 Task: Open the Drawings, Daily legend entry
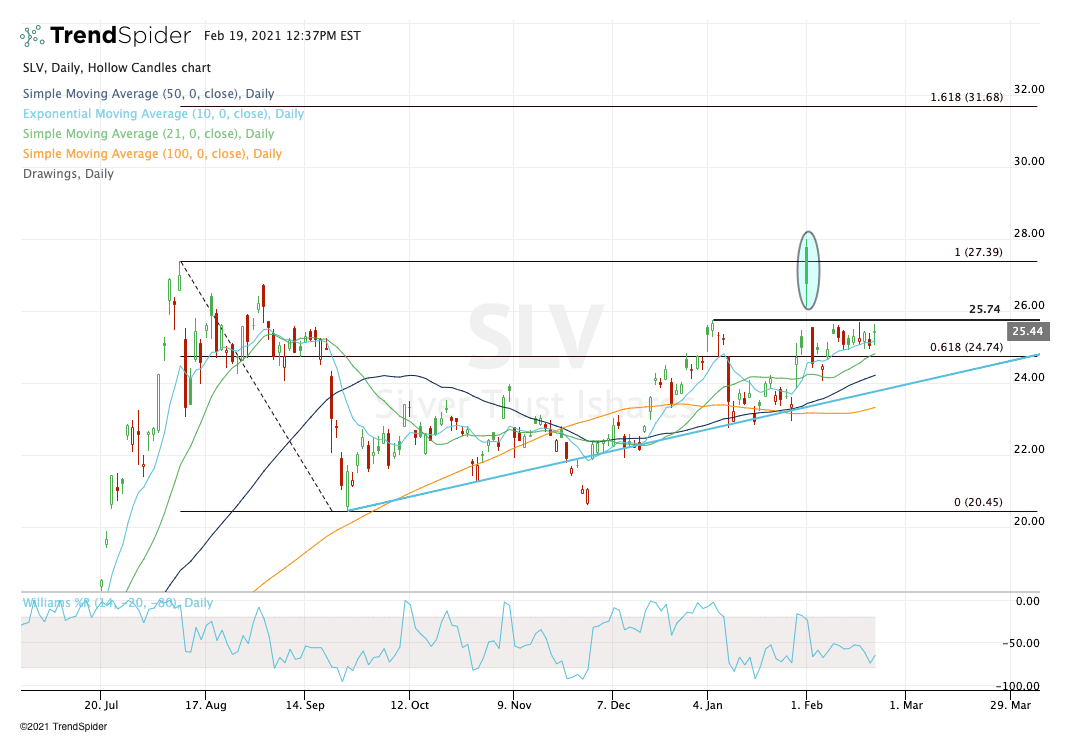click(68, 174)
